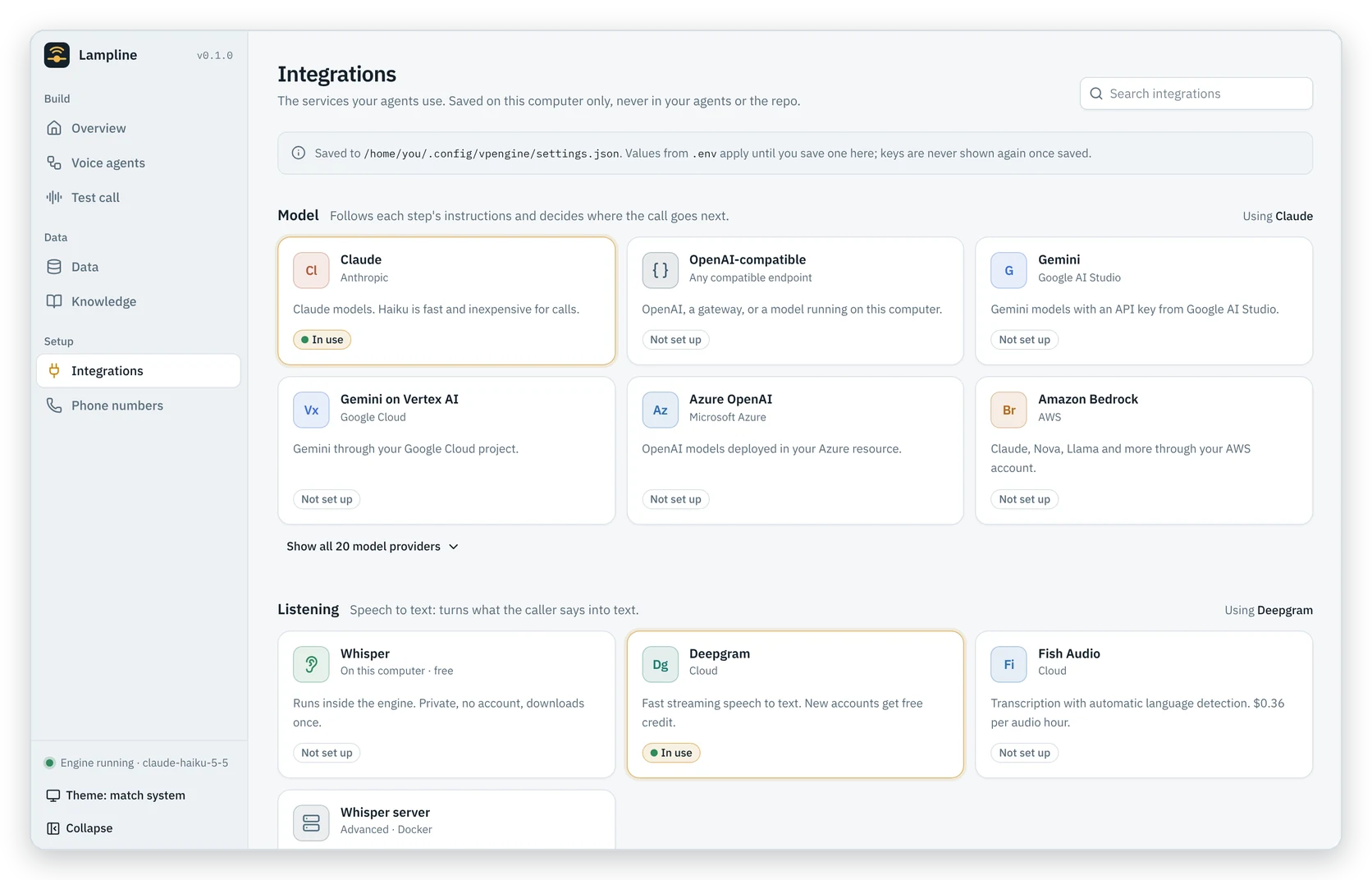1372x880 pixels.
Task: Click the Claude Cl provider icon
Action: 311,270
